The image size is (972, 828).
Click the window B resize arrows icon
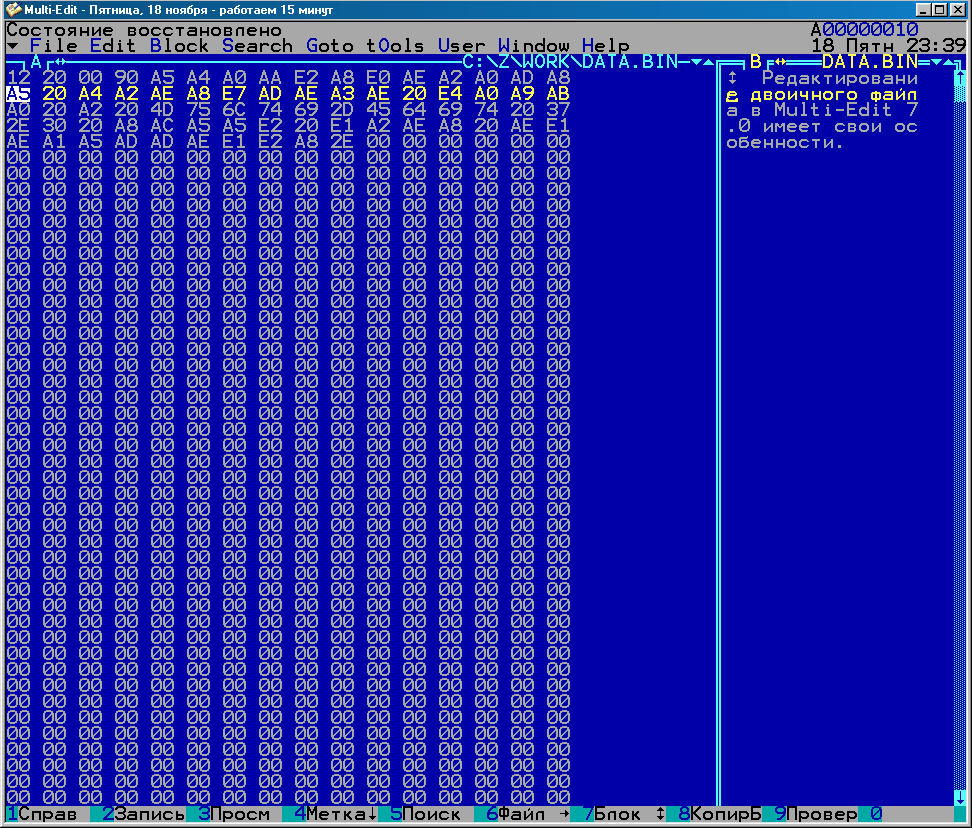point(781,62)
